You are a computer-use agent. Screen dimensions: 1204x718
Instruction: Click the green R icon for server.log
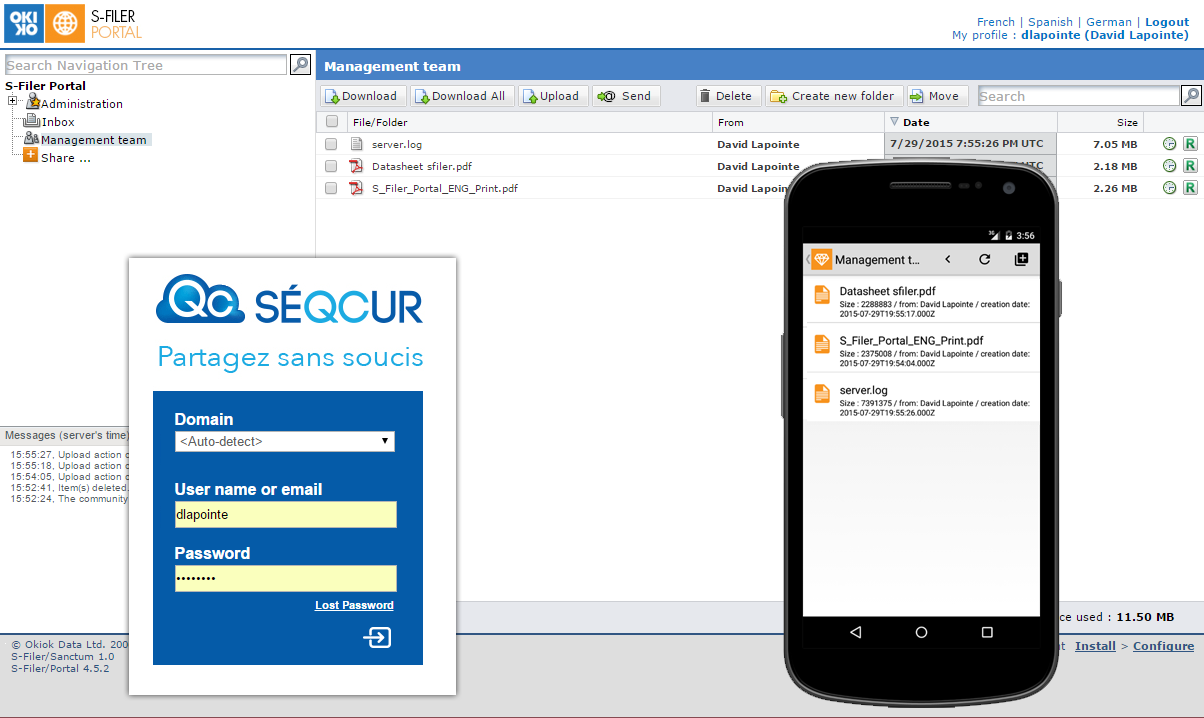click(1190, 144)
